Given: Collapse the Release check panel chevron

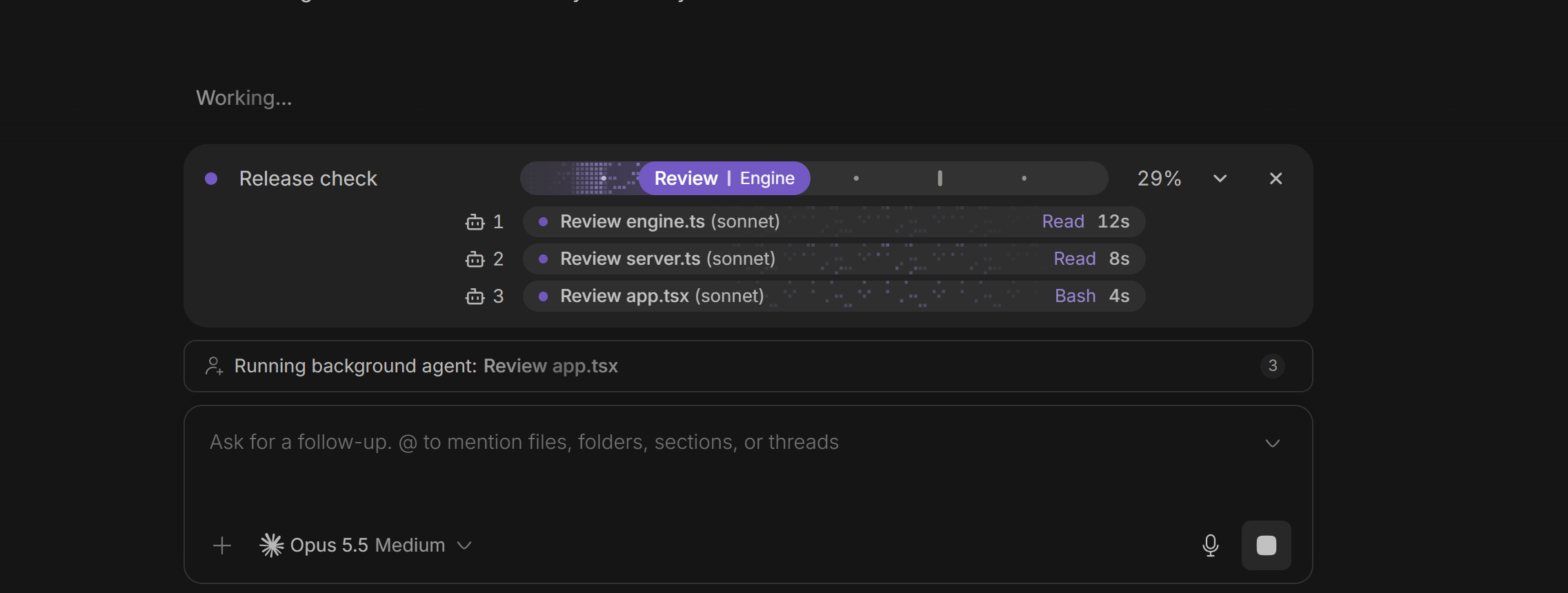Looking at the screenshot, I should click(1220, 179).
